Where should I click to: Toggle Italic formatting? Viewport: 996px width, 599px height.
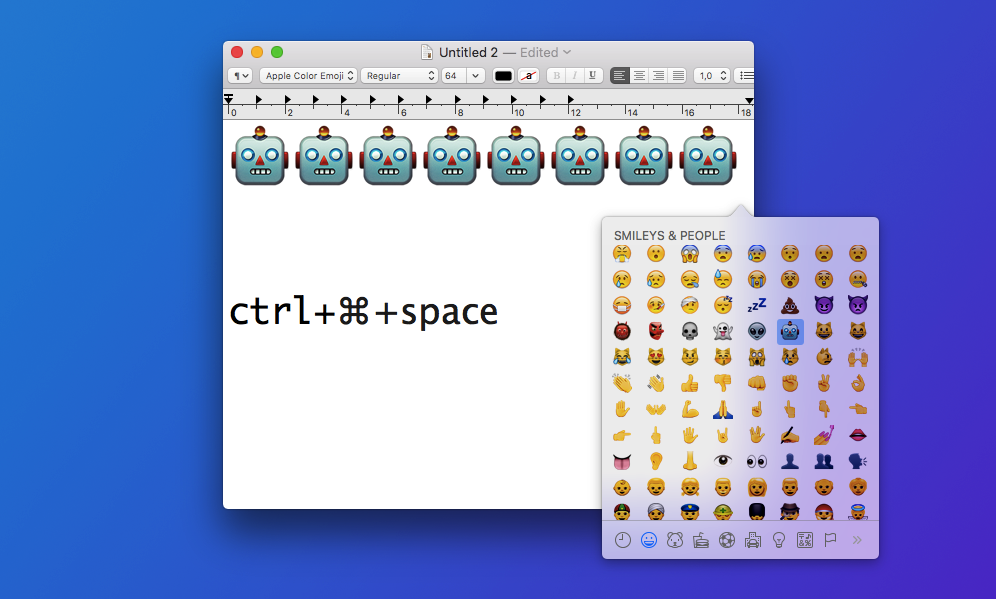(x=574, y=76)
